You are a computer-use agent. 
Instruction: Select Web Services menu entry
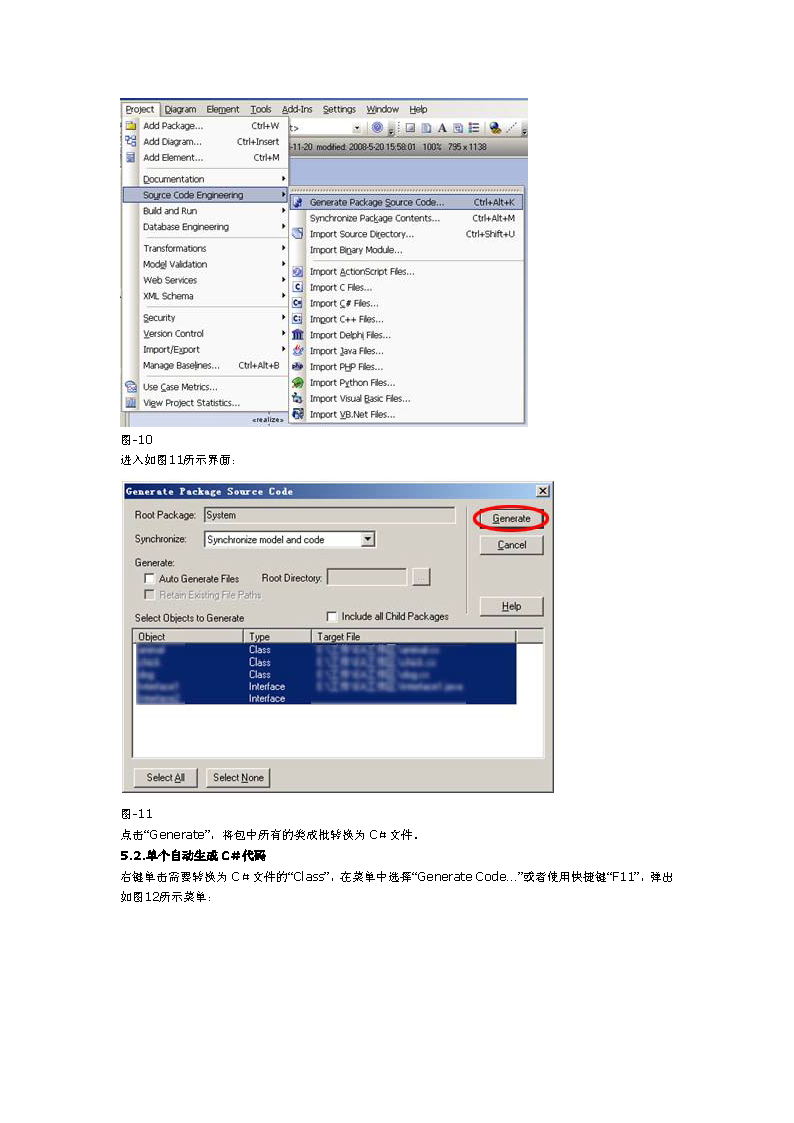click(x=205, y=280)
